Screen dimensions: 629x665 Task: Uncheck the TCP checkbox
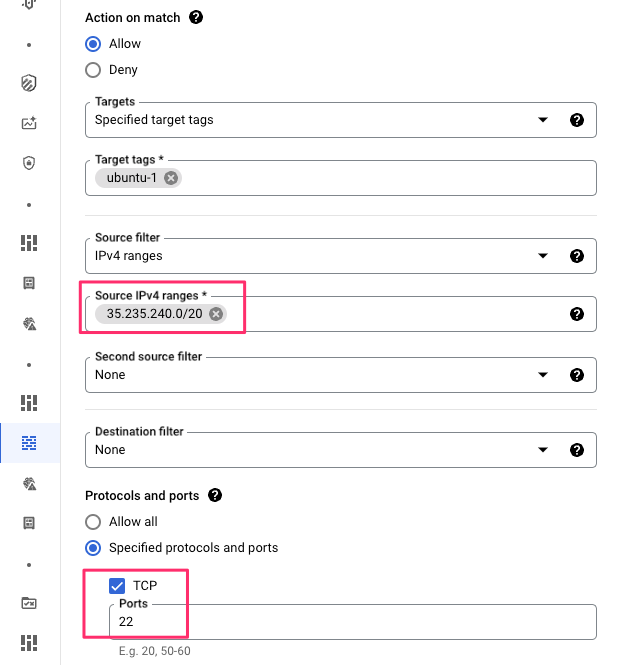(118, 586)
